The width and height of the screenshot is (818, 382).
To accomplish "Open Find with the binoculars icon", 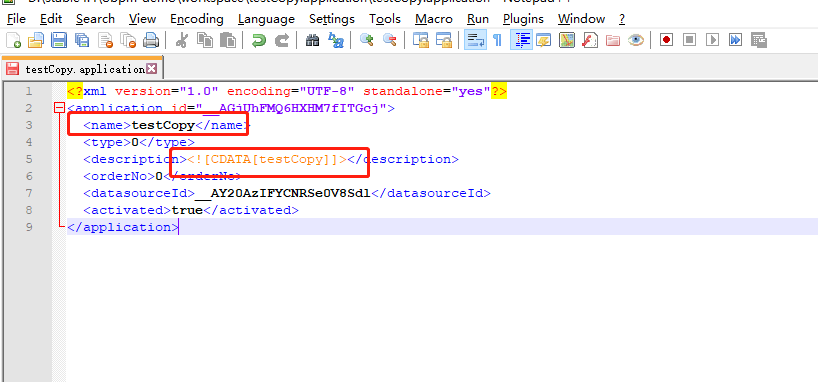I will pyautogui.click(x=312, y=40).
